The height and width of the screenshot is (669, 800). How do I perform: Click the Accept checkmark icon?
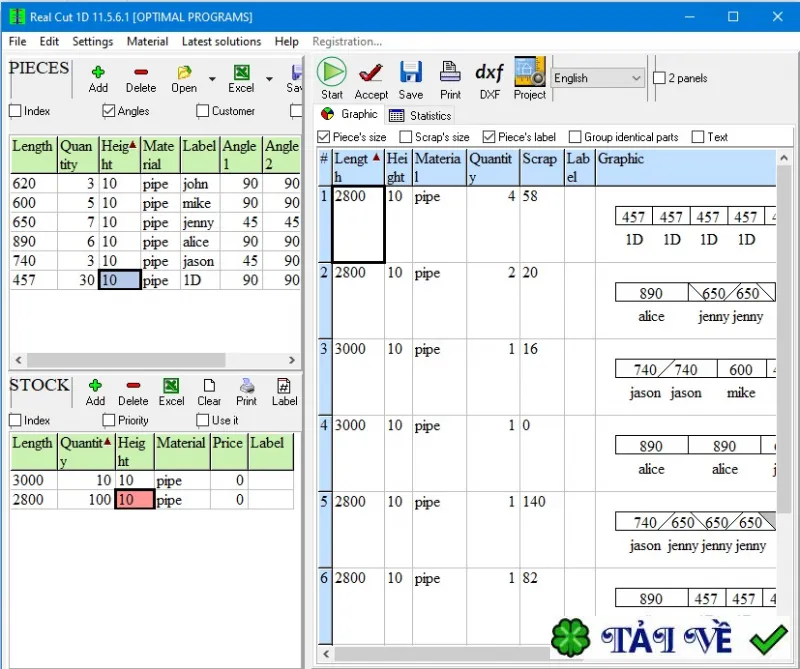tap(371, 72)
